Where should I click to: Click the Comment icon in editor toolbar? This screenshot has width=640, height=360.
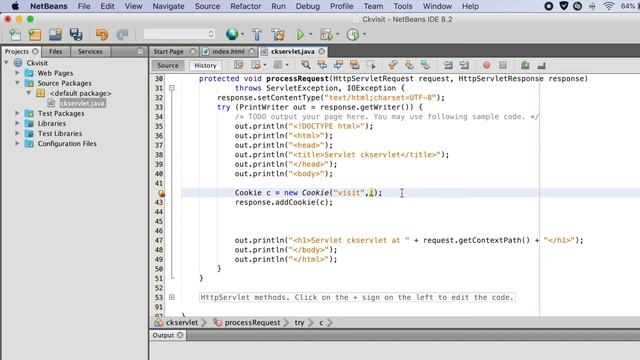tap(525, 65)
